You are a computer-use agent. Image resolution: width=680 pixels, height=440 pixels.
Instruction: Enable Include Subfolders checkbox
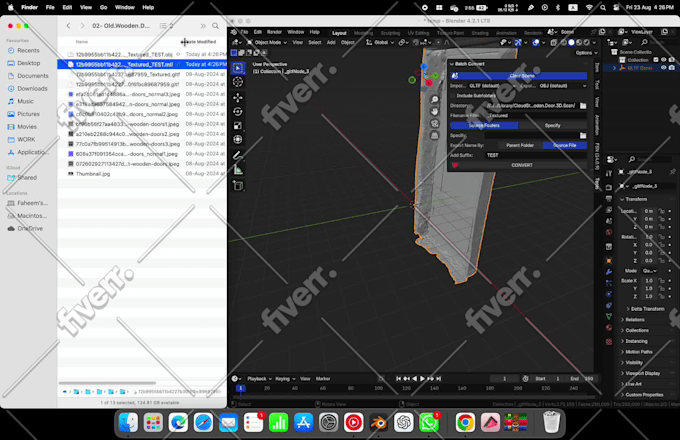(x=454, y=95)
